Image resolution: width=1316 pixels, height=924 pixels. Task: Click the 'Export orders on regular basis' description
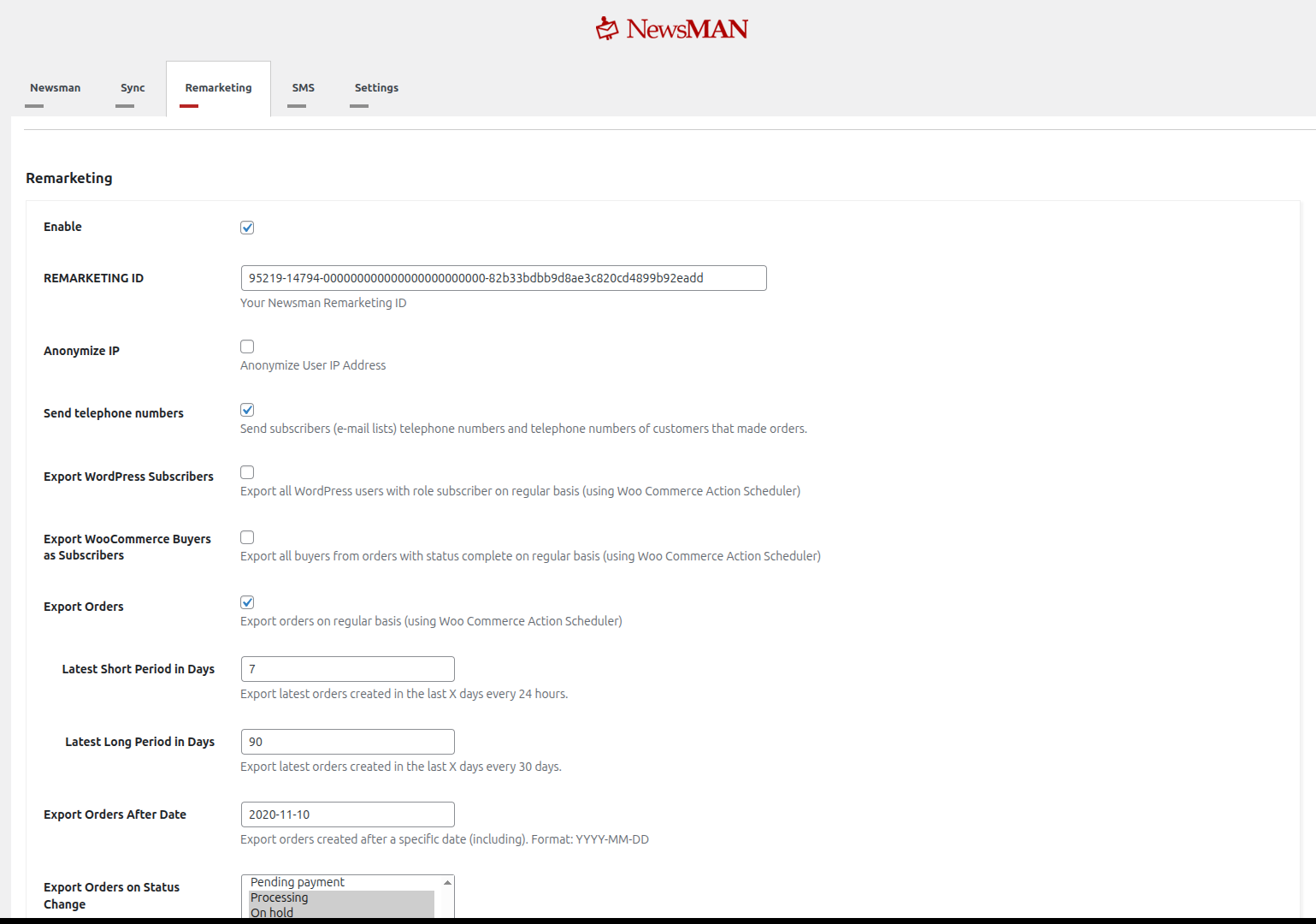(431, 621)
